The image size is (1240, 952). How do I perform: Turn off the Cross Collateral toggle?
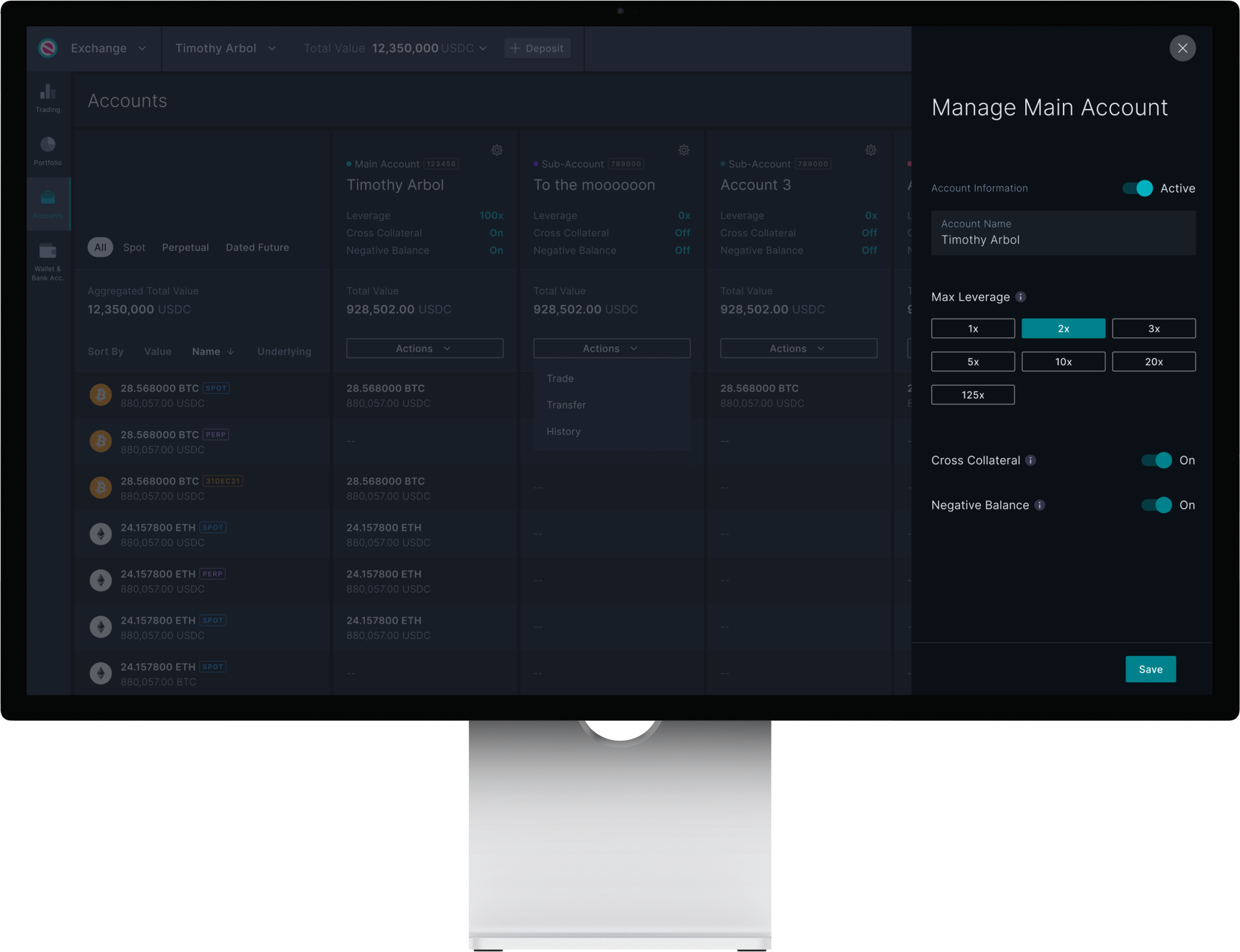click(1156, 460)
